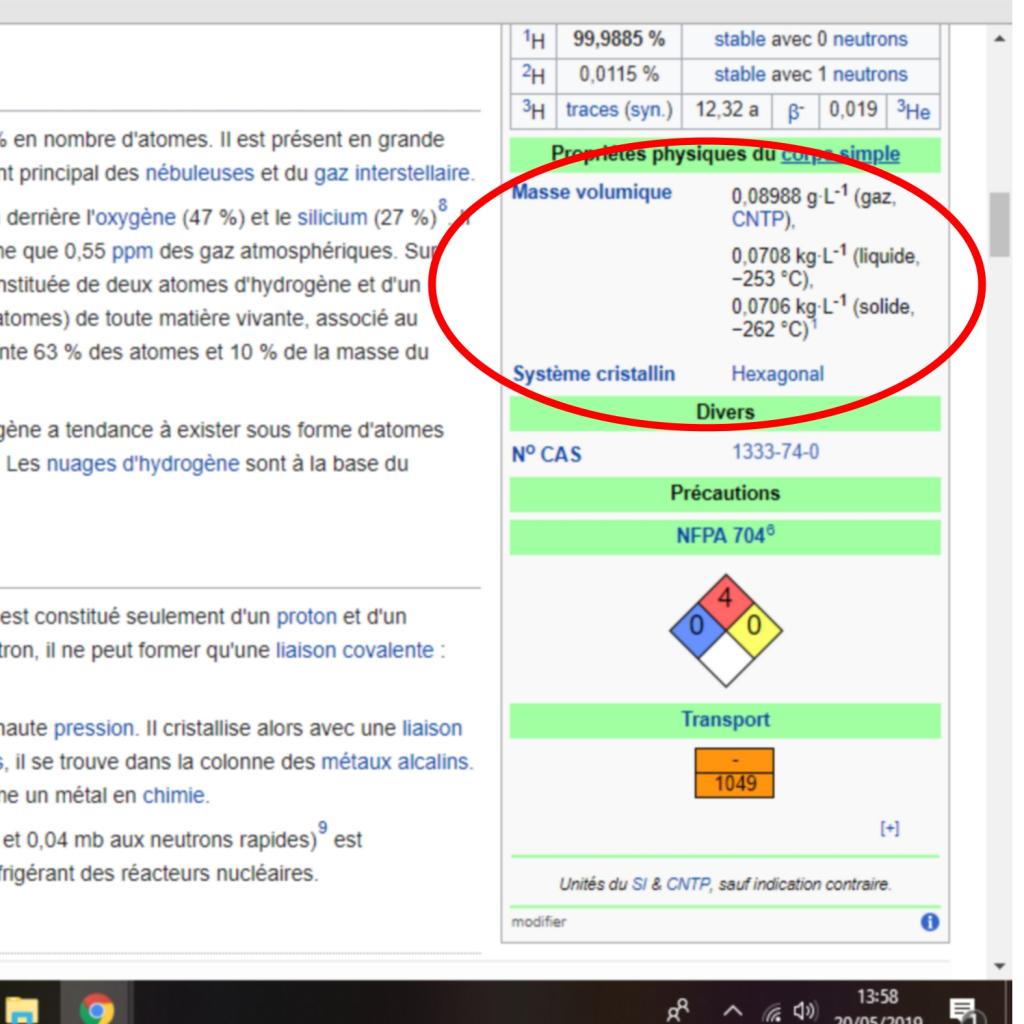Click the blue health 0 diamond
The image size is (1024, 1024).
697,628
